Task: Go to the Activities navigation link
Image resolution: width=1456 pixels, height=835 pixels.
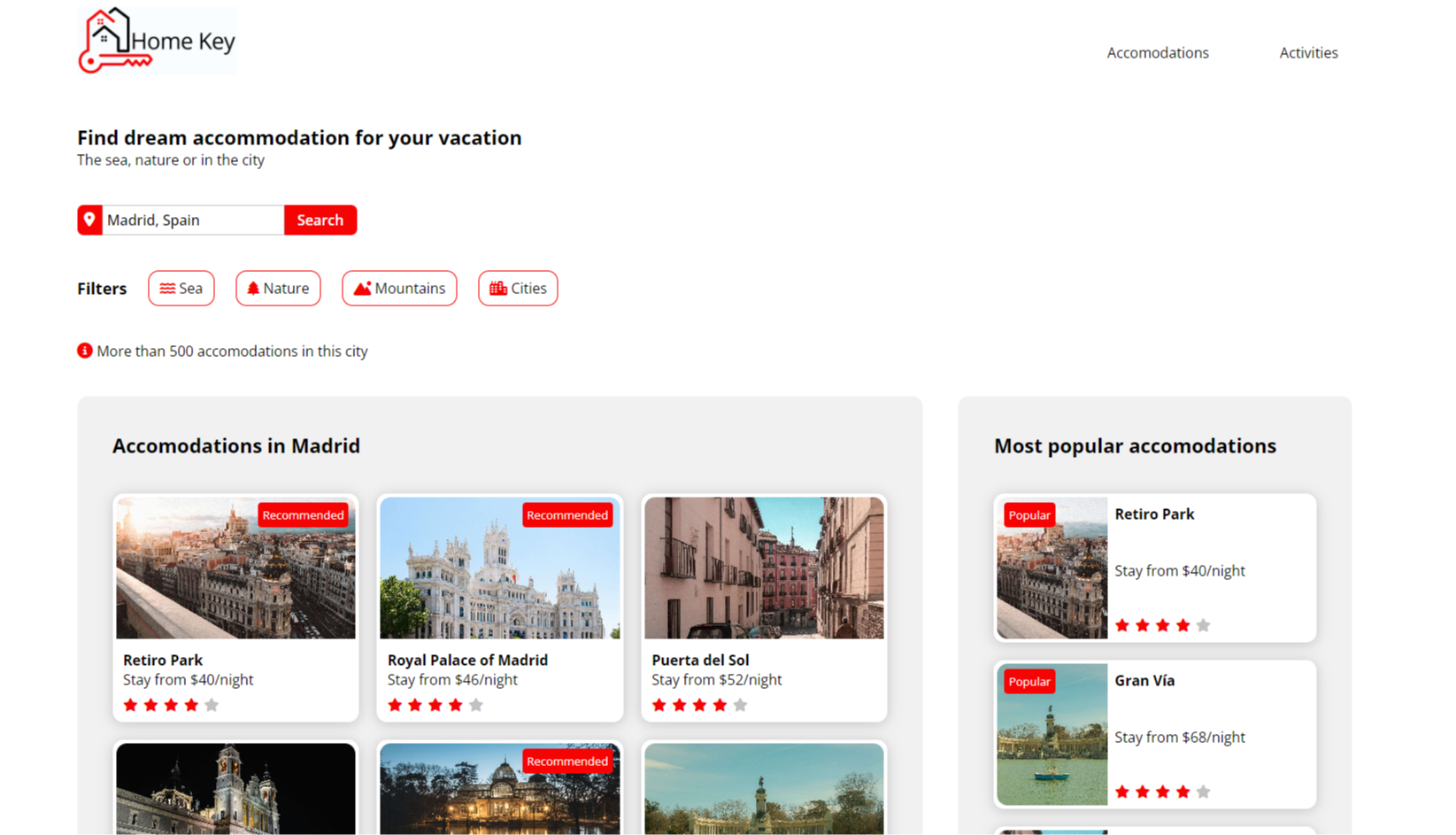Action: tap(1308, 53)
